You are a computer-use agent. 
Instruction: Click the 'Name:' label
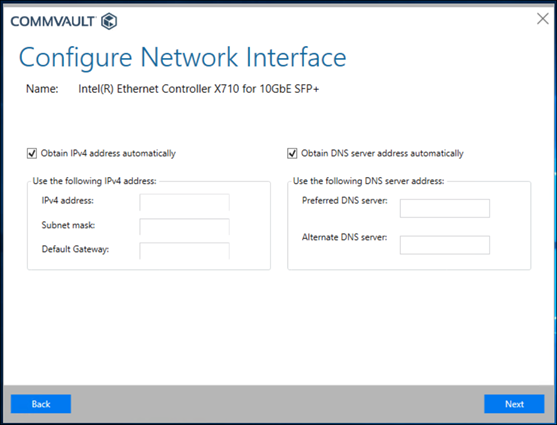[x=42, y=88]
